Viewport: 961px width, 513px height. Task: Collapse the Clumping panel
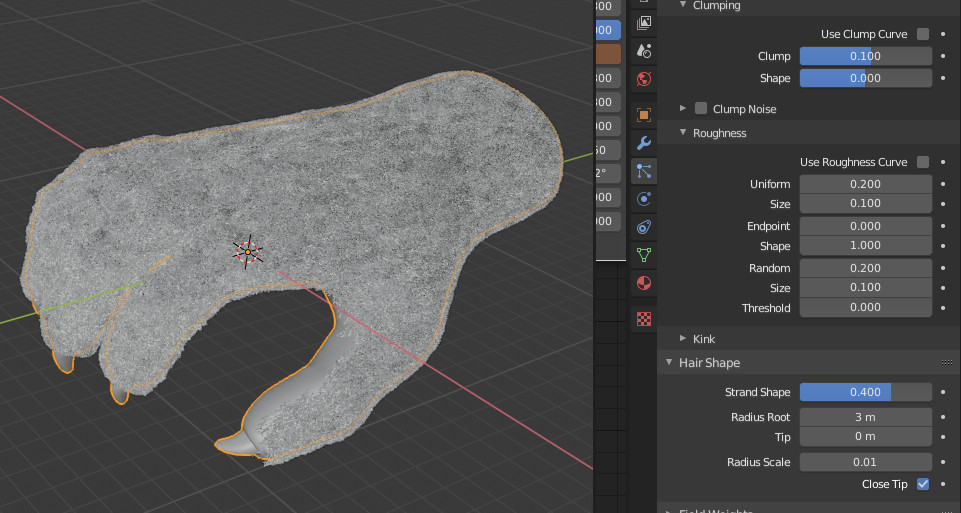[x=683, y=6]
